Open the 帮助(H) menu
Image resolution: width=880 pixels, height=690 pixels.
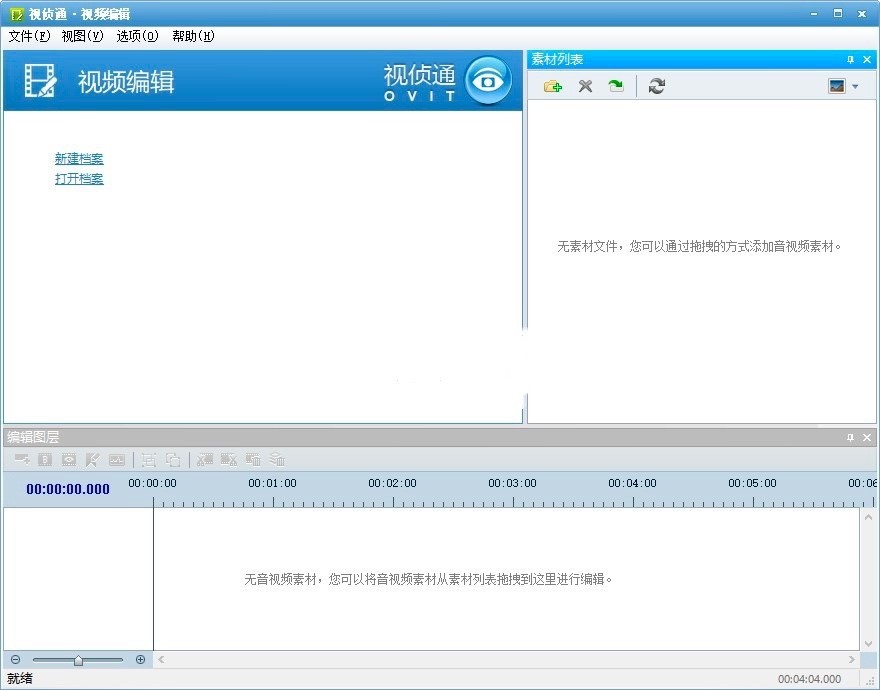coord(193,36)
